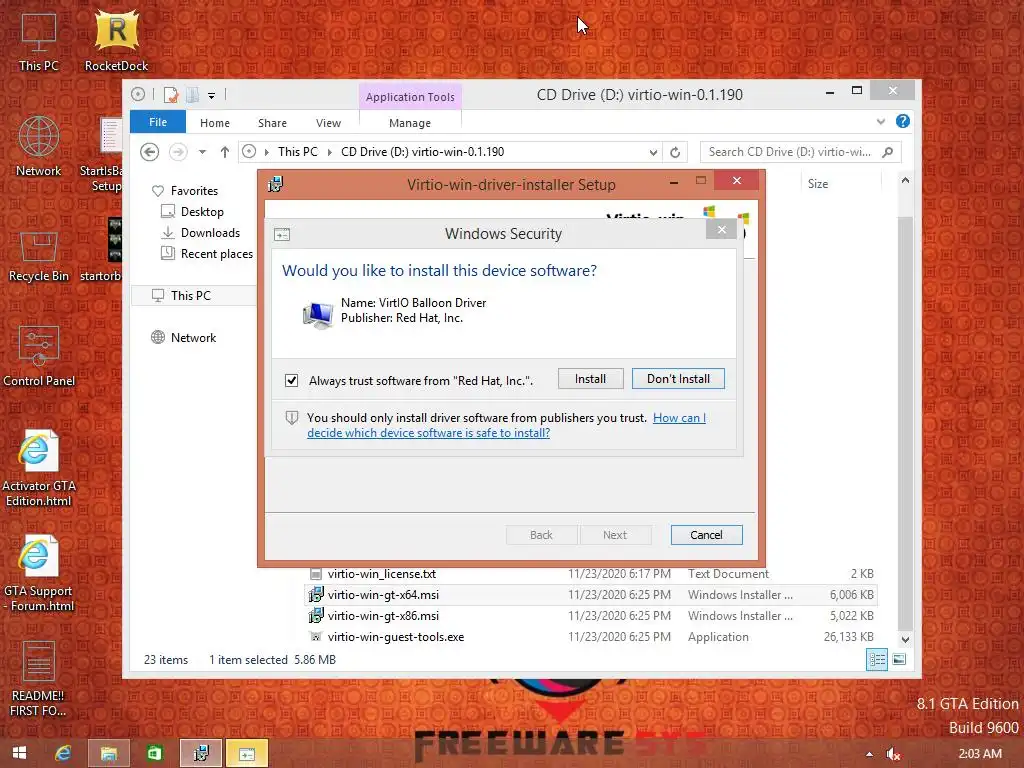Expand the Explorer ribbon chevron
Viewport: 1024px width, 768px height.
pyautogui.click(x=881, y=121)
